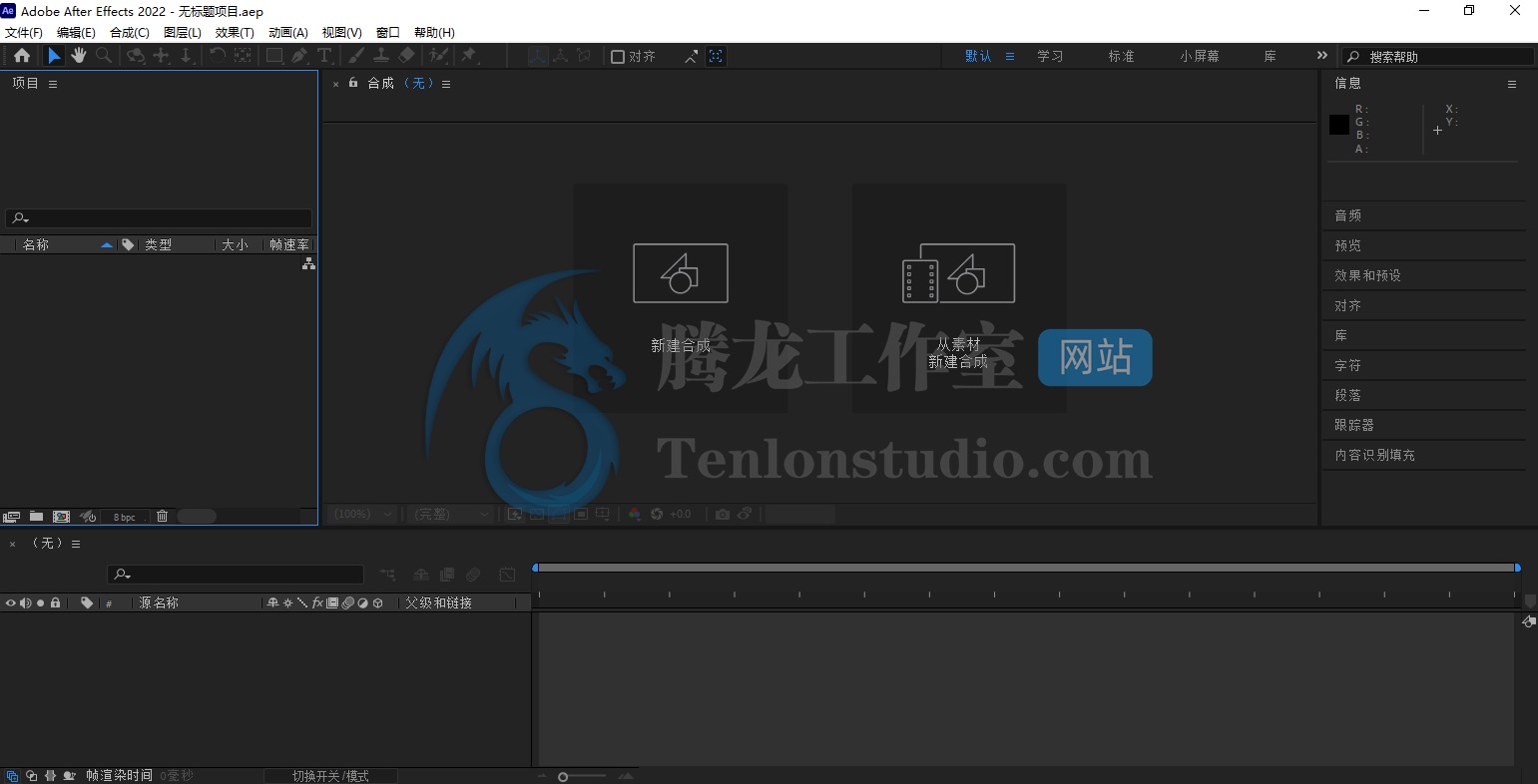Toggle the lock column header in timeline
Image resolution: width=1538 pixels, height=784 pixels.
(55, 602)
